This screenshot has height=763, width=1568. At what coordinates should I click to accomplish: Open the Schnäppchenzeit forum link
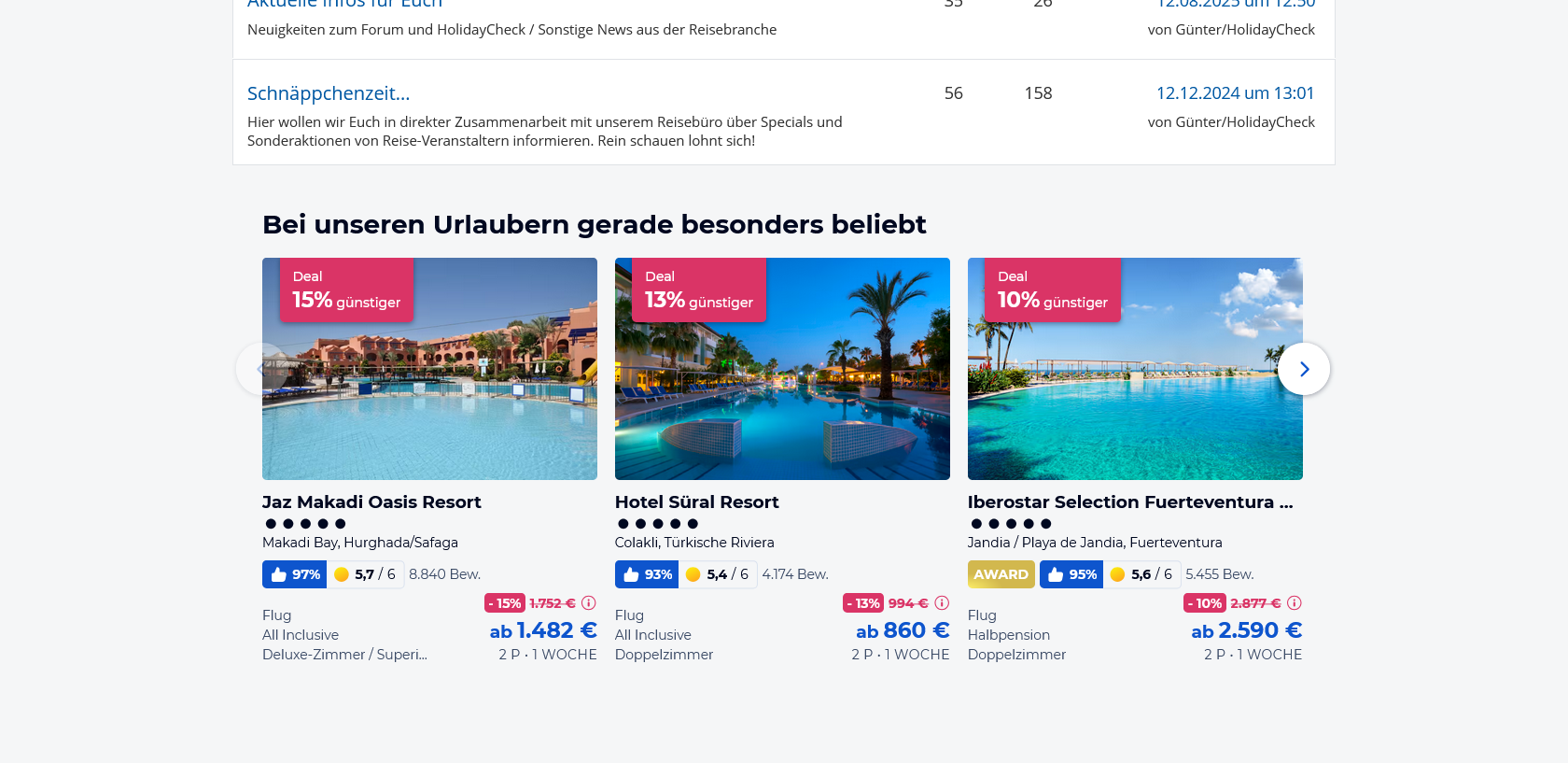point(329,93)
